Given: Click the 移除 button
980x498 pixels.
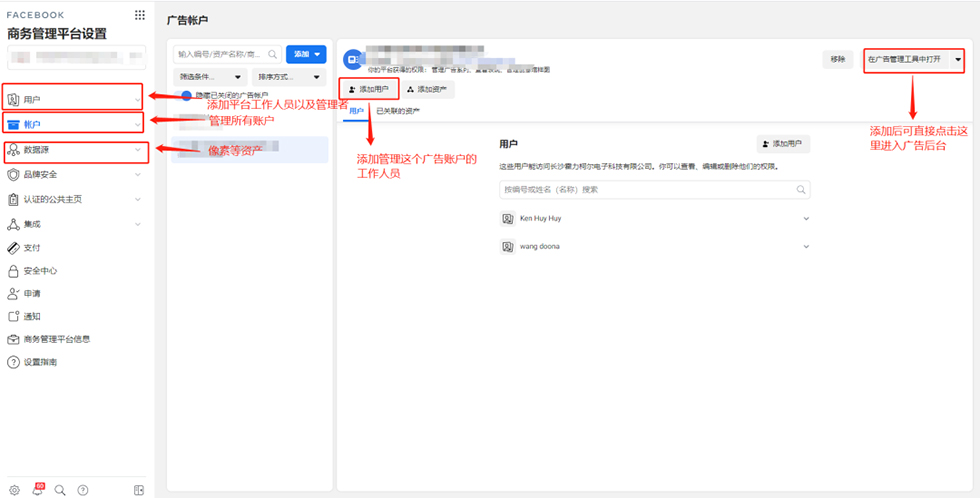Looking at the screenshot, I should point(837,59).
